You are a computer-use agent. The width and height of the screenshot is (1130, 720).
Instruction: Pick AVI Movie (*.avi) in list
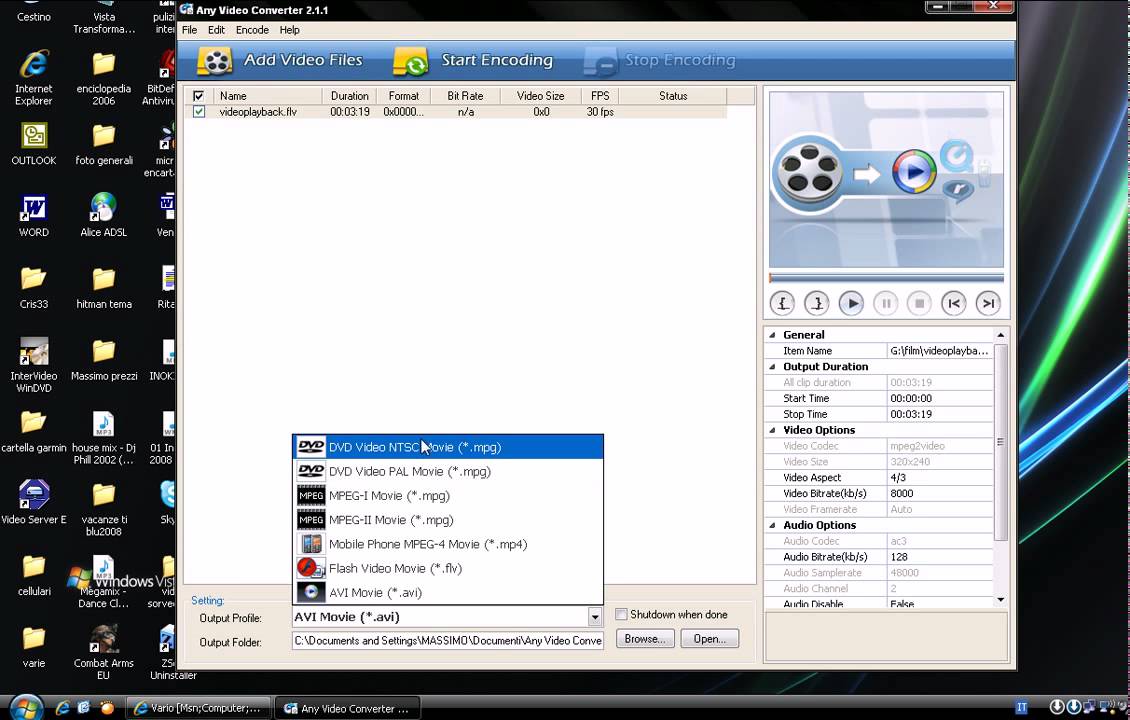pyautogui.click(x=448, y=592)
